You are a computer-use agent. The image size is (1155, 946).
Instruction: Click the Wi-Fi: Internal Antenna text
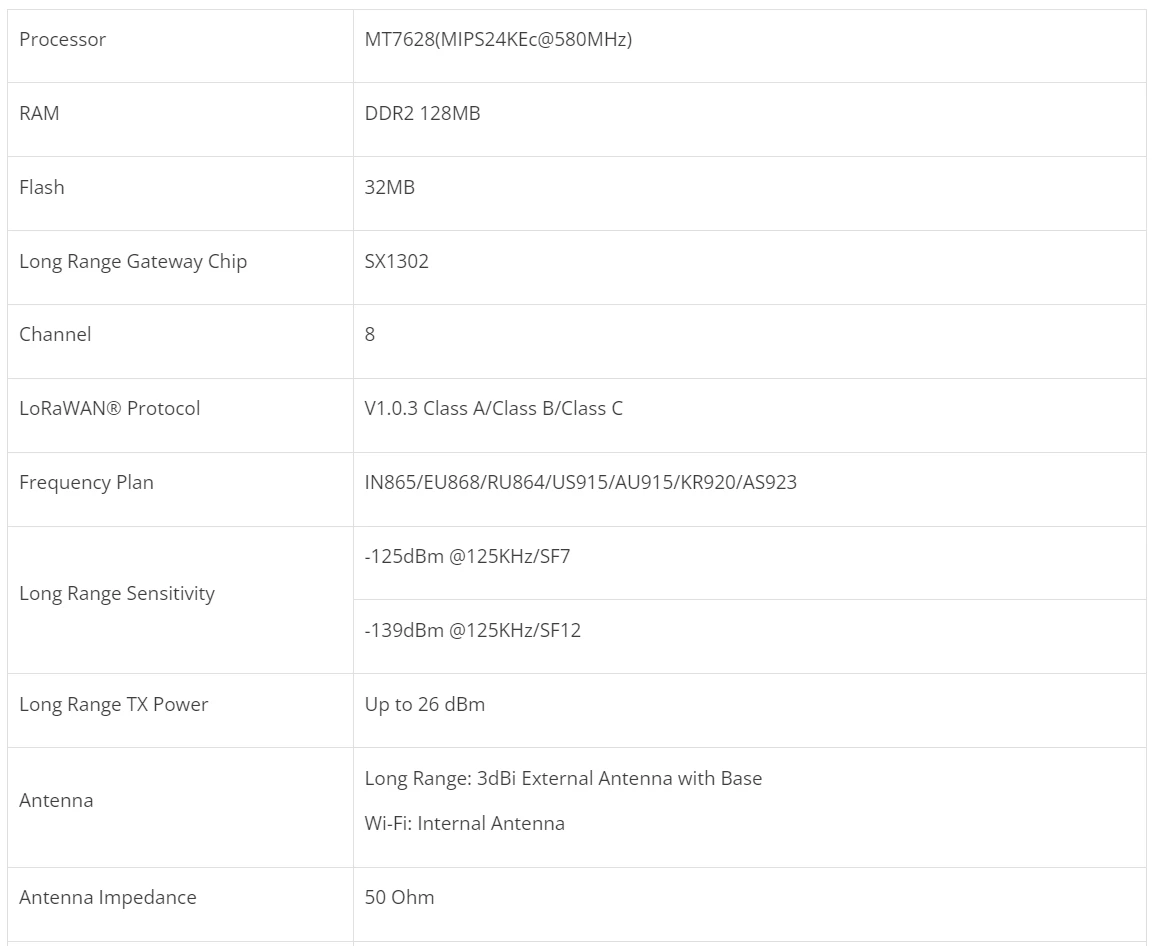click(464, 824)
